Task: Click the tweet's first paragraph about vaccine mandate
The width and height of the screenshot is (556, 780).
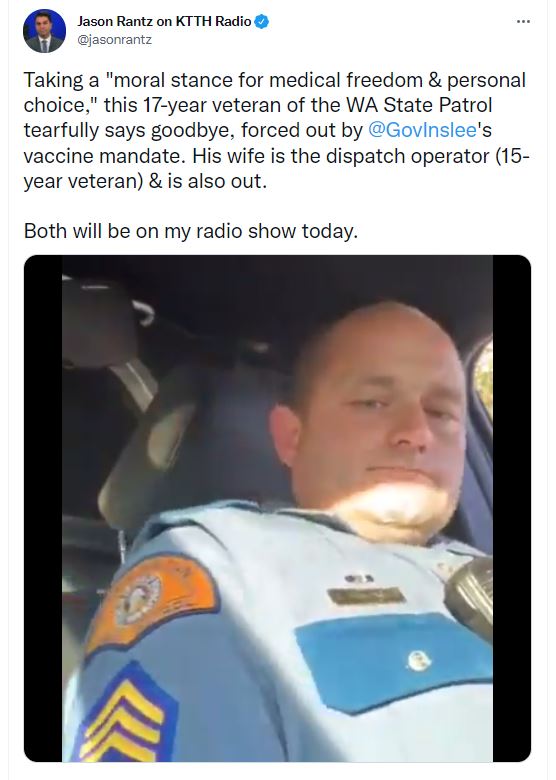Action: pos(277,130)
